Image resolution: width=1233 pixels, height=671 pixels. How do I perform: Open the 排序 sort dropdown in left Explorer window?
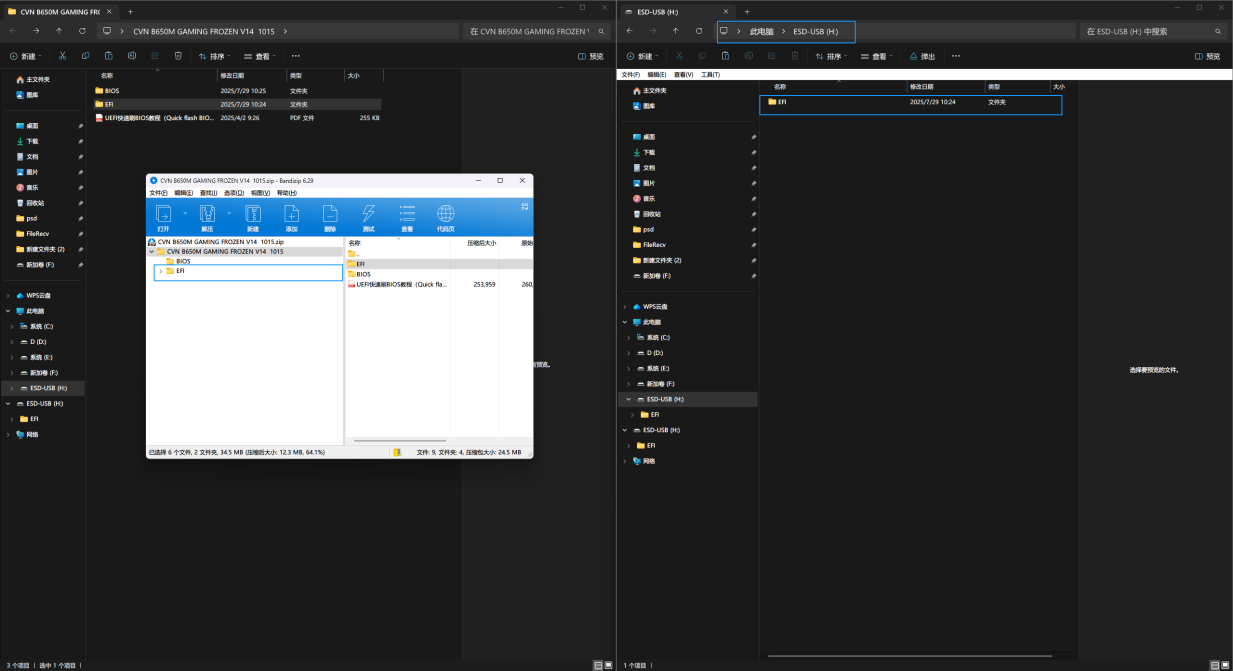(x=215, y=56)
